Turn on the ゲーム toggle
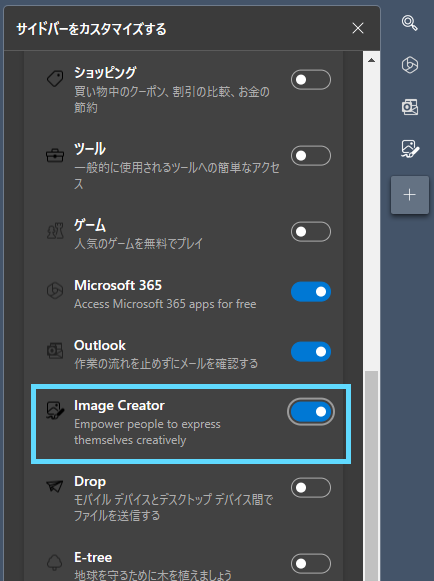 click(x=311, y=232)
